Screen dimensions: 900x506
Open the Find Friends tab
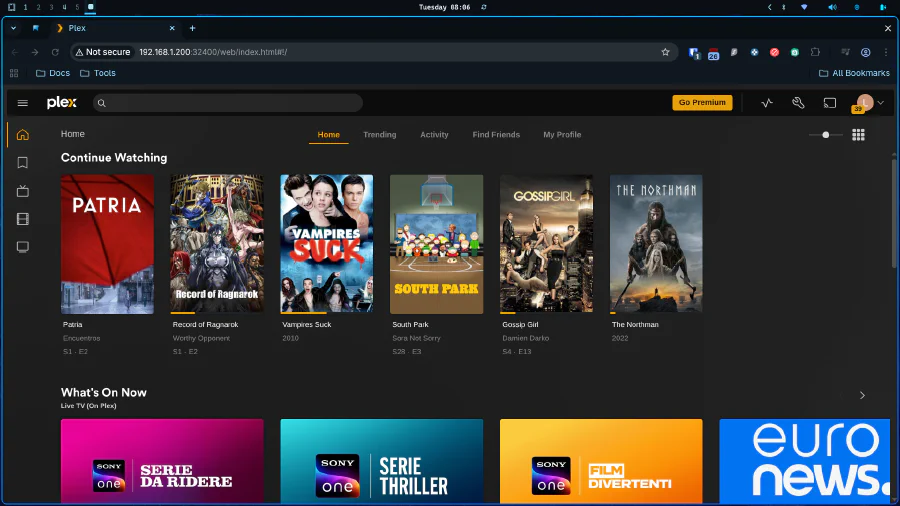pyautogui.click(x=496, y=135)
